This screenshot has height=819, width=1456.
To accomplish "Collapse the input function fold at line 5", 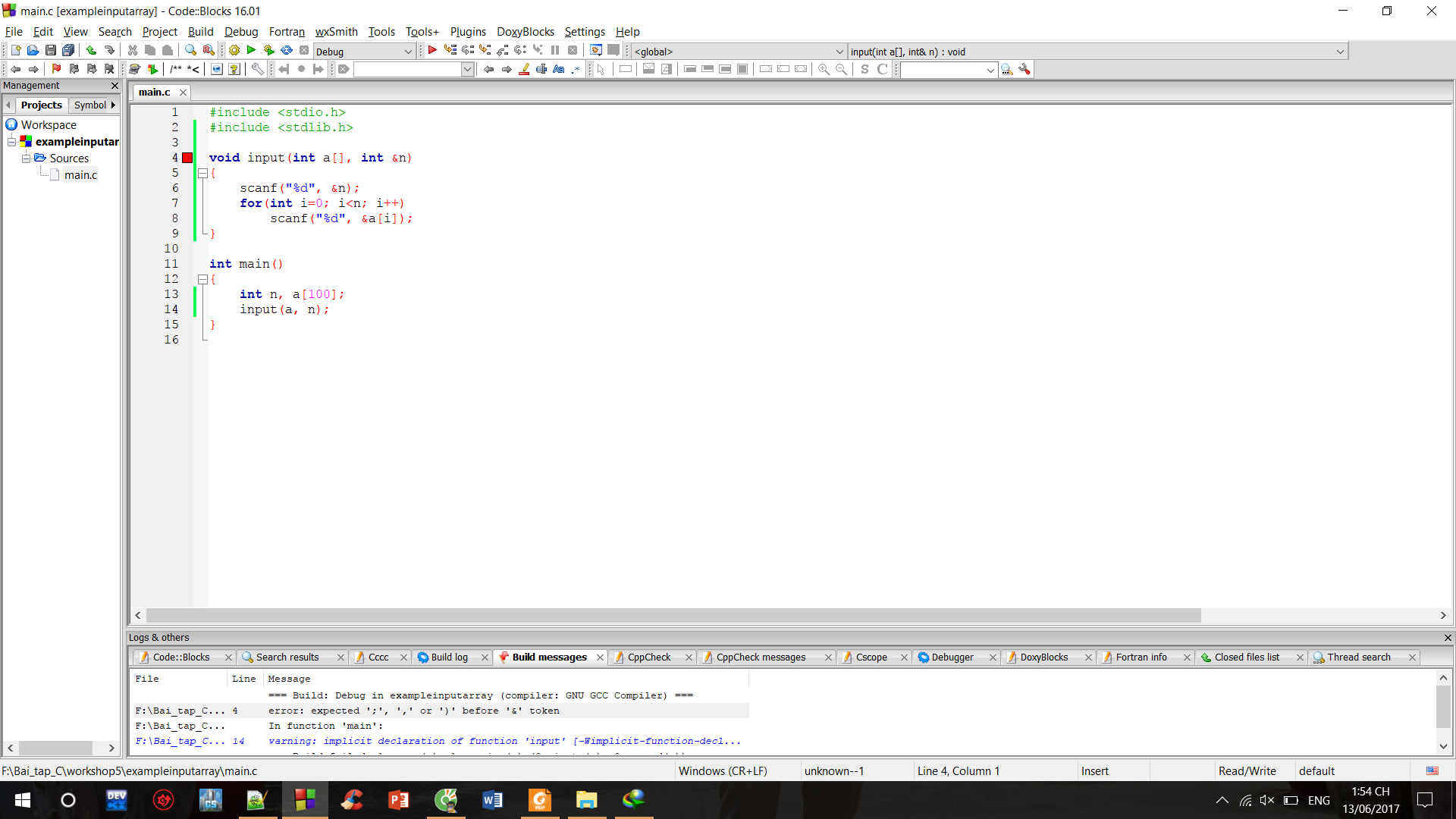I will (202, 173).
